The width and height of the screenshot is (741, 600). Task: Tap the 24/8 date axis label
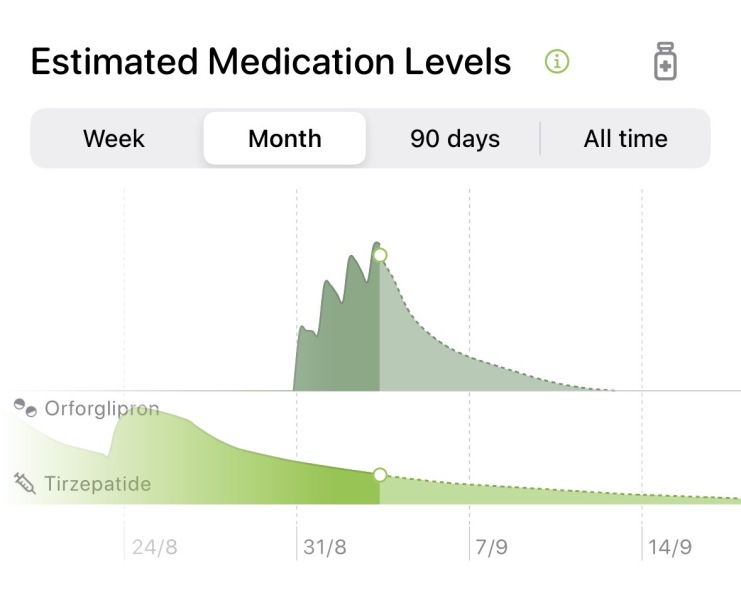[155, 547]
